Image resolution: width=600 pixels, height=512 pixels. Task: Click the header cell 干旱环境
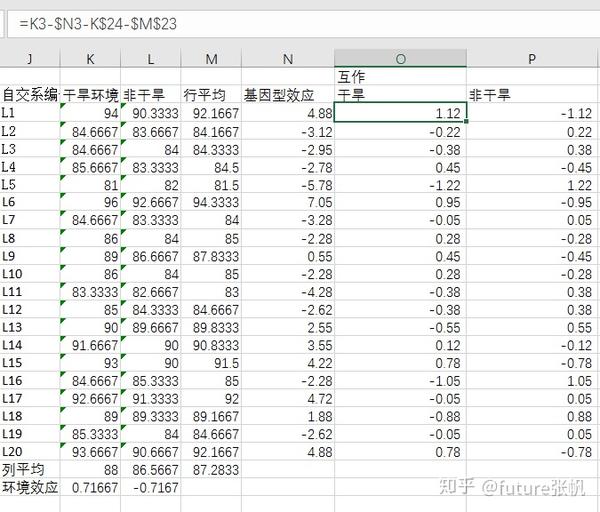pos(90,95)
